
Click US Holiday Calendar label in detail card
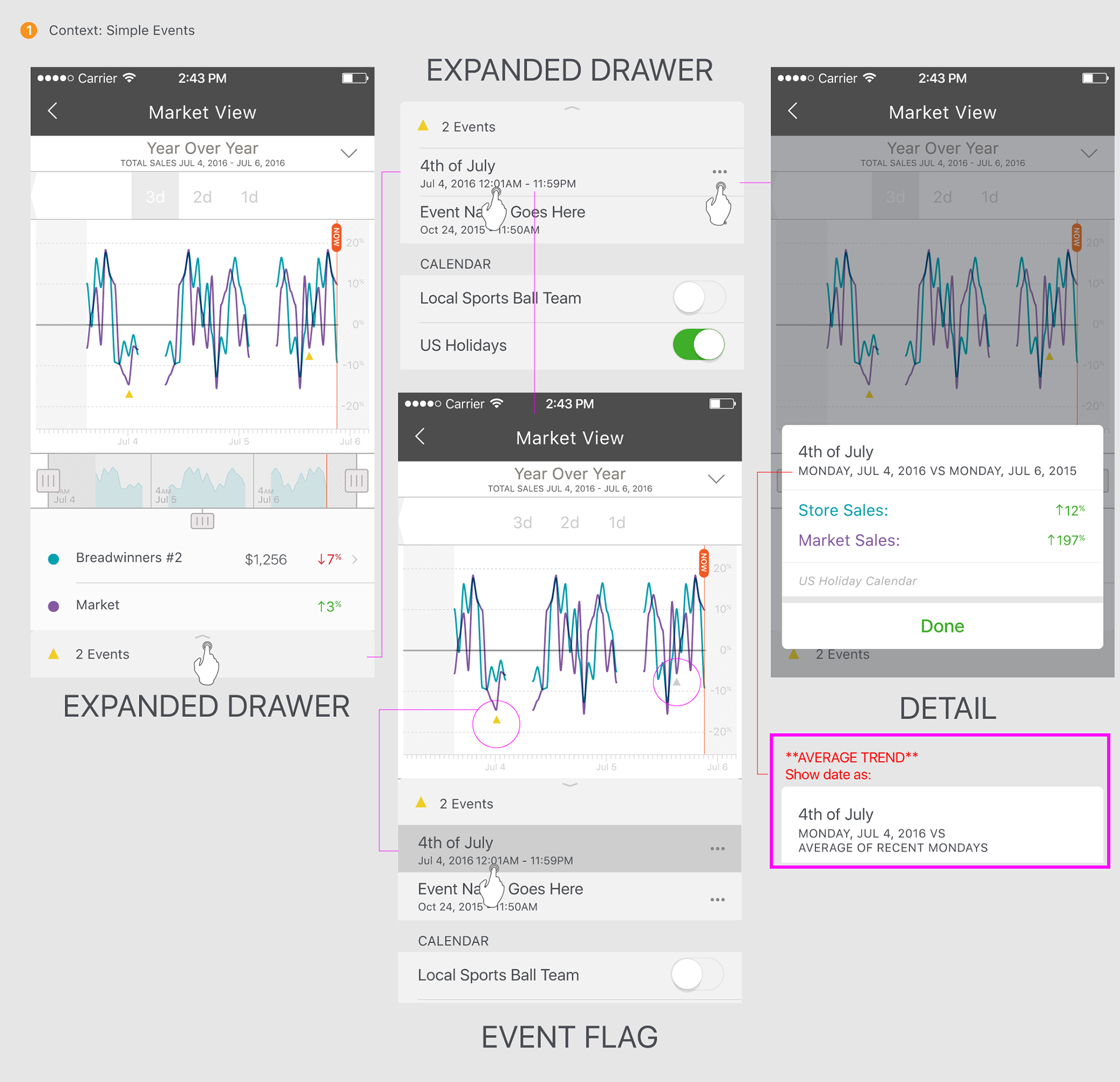click(x=857, y=581)
